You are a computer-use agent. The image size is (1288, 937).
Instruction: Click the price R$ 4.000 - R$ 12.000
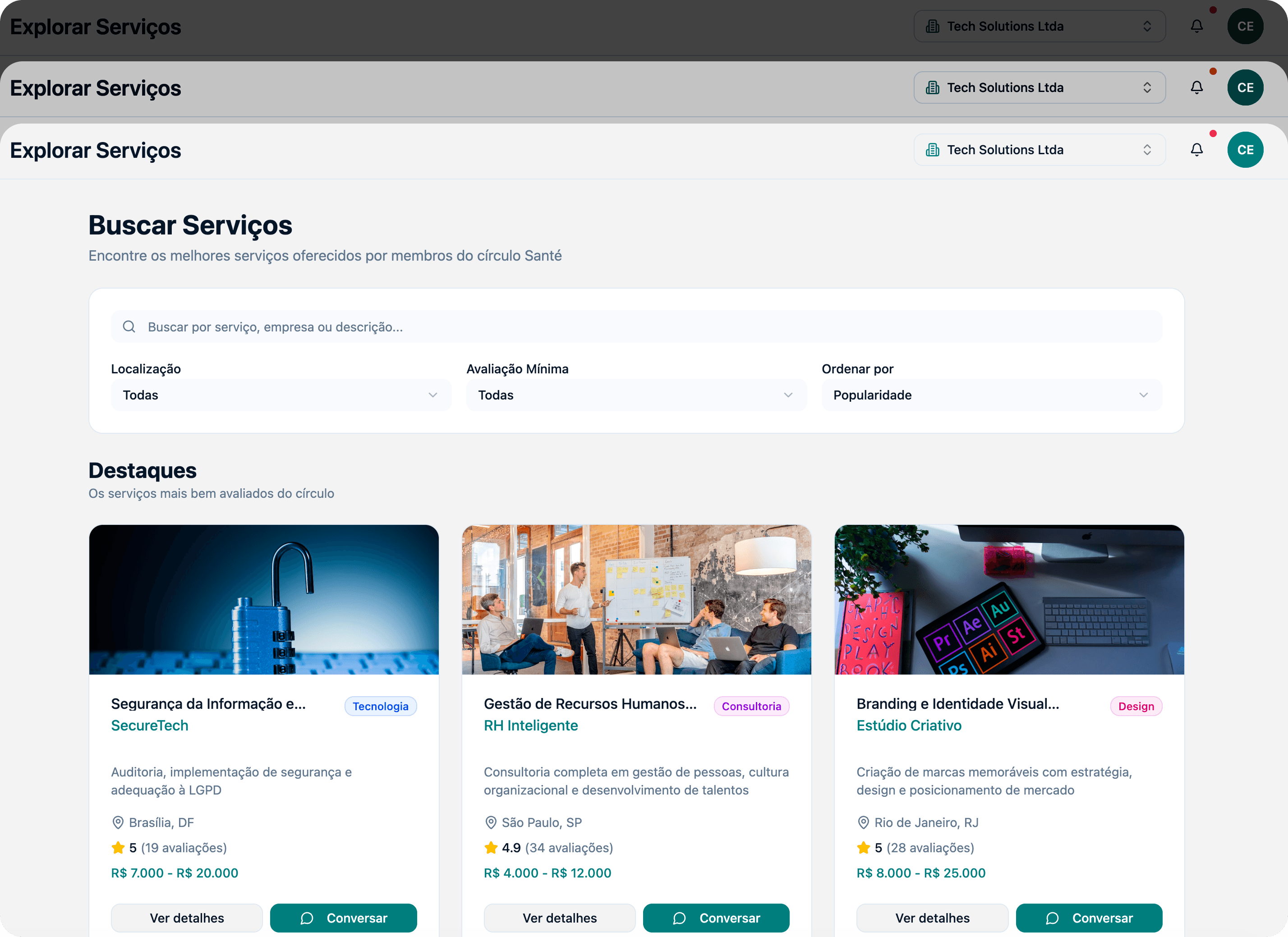pos(547,873)
